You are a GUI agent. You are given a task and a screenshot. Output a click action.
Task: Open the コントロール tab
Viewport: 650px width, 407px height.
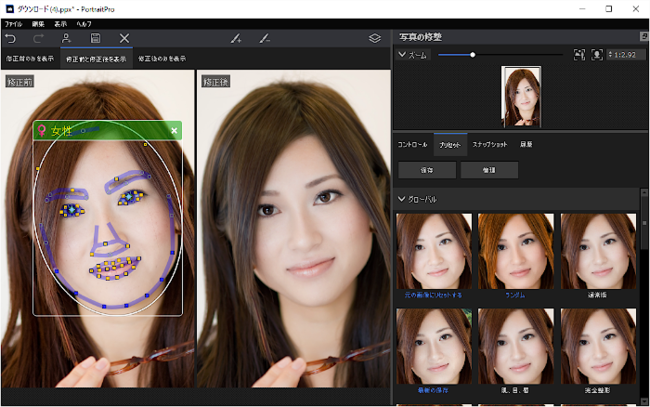412,144
